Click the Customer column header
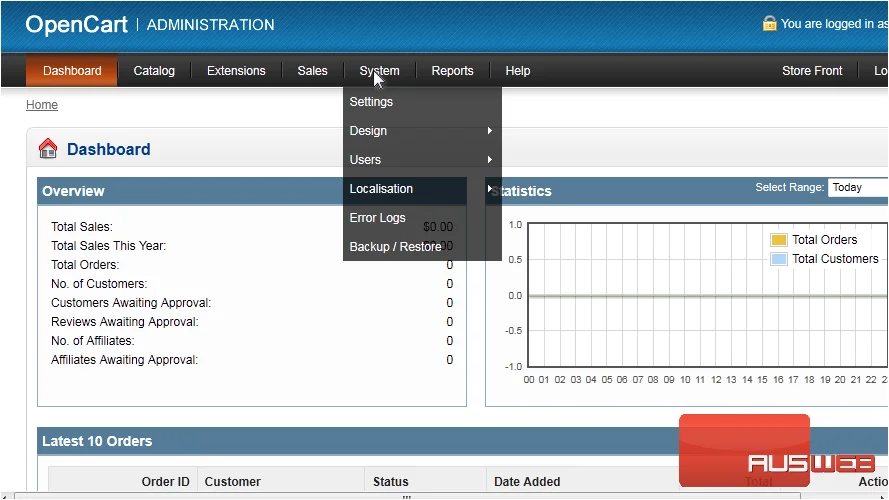This screenshot has width=889, height=500. point(232,481)
